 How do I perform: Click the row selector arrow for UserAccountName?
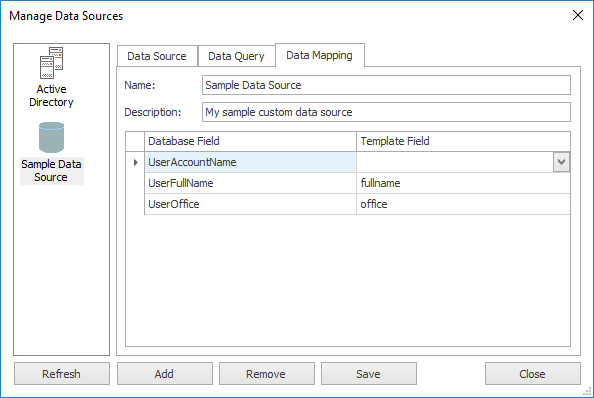pyautogui.click(x=135, y=162)
